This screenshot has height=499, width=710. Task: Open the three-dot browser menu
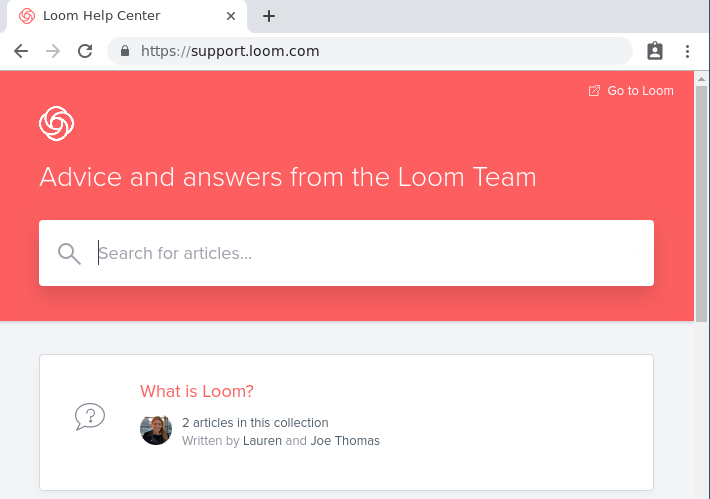687,51
